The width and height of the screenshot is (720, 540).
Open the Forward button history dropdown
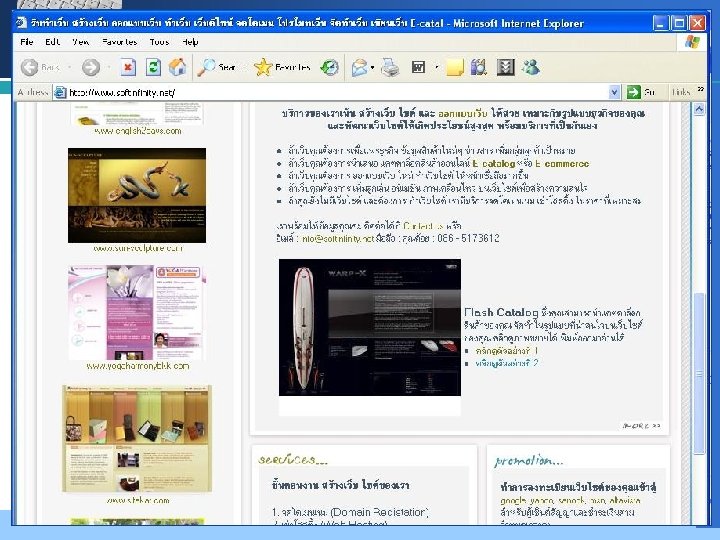point(109,68)
